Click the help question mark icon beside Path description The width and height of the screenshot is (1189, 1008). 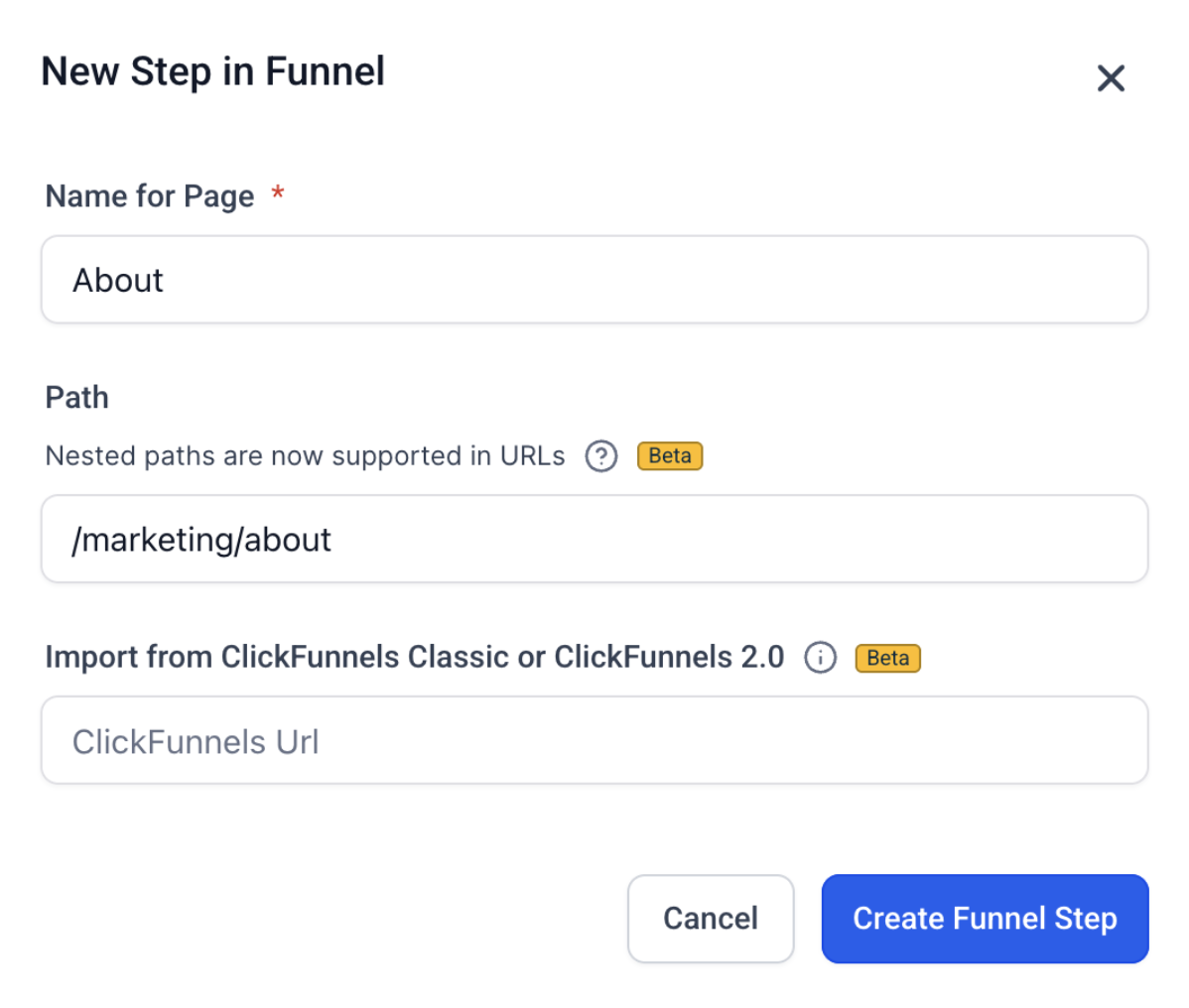click(x=601, y=456)
